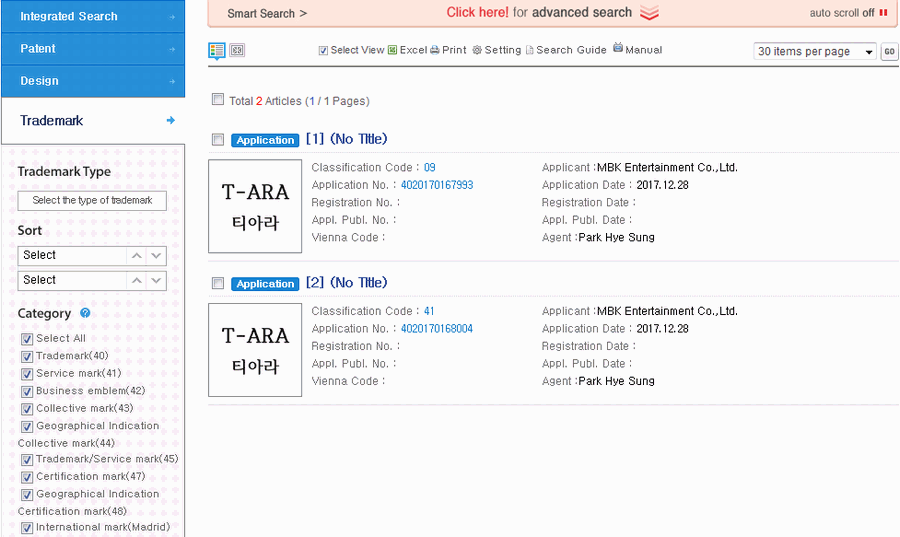The image size is (900, 537).
Task: Click the Print icon
Action: pos(435,50)
